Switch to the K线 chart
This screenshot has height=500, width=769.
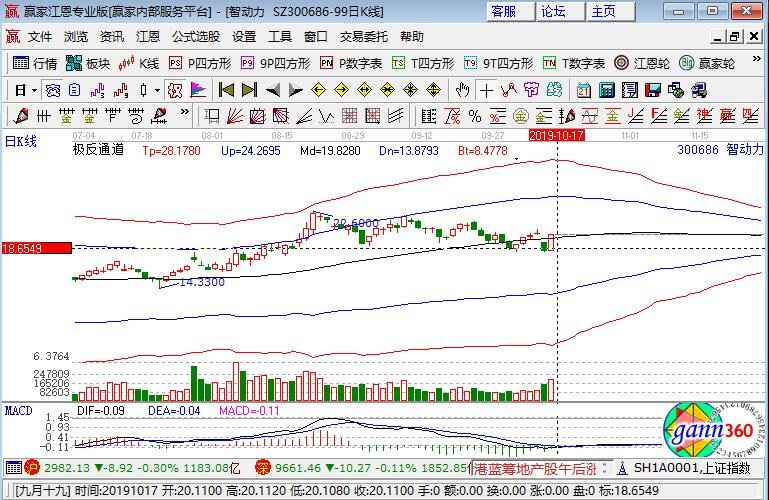tap(139, 63)
